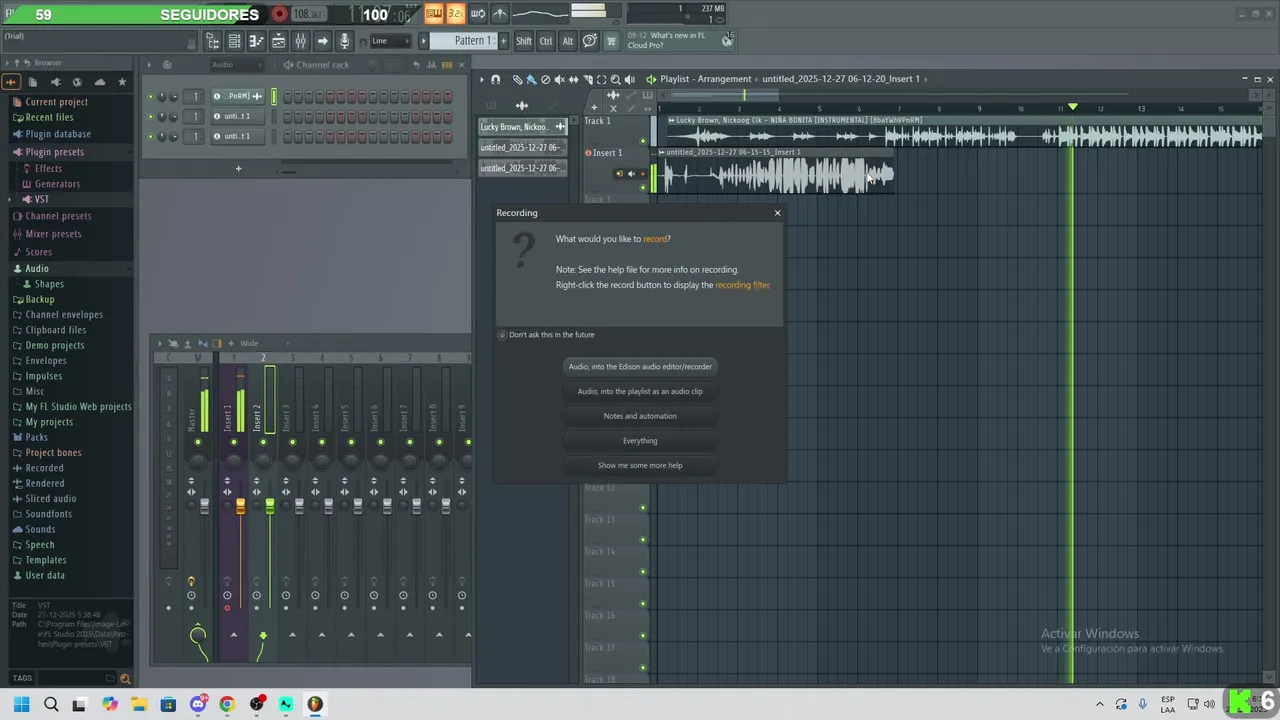Expand the Mixer presets browser folder
This screenshot has height=720, width=1280.
(53, 234)
